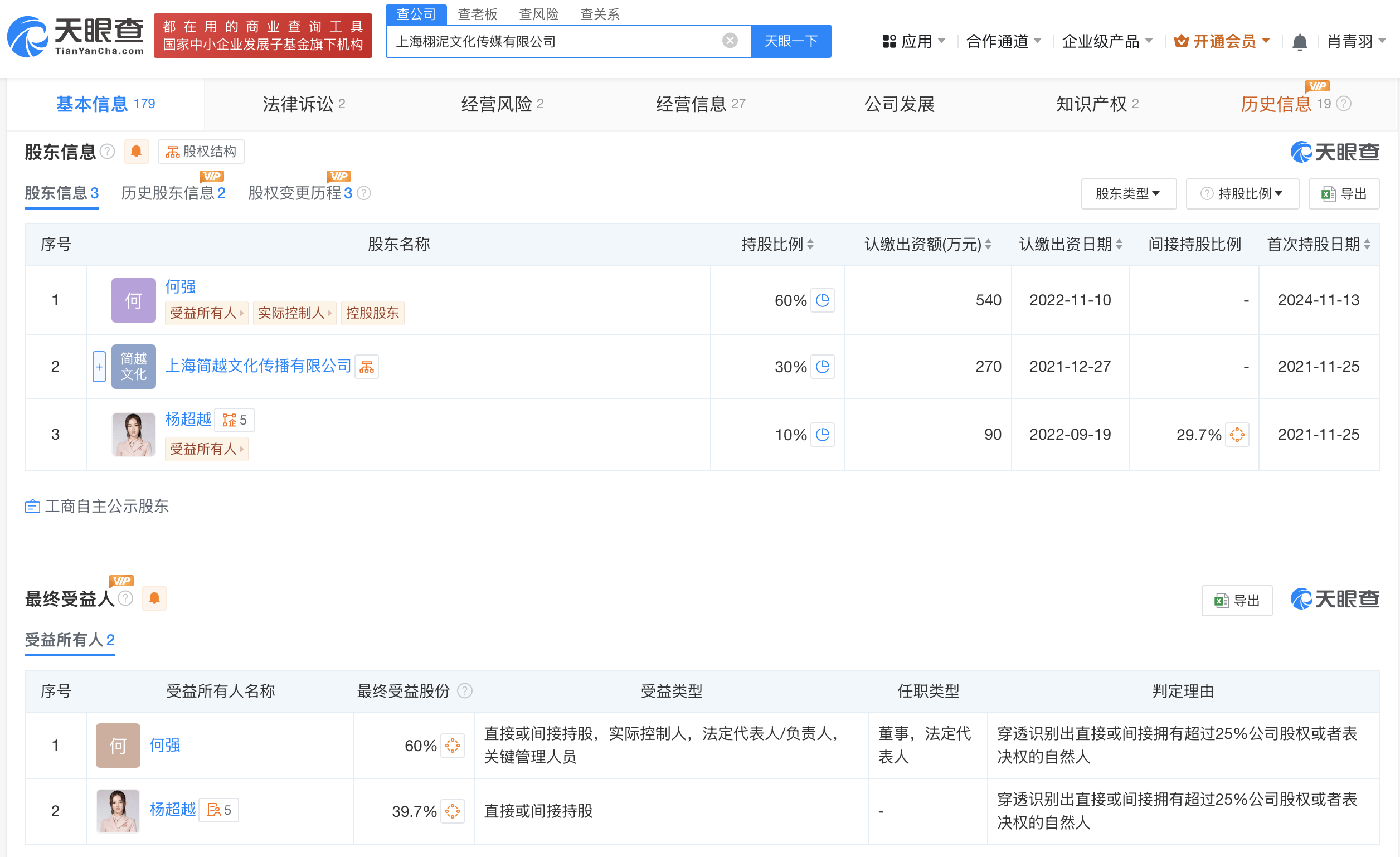This screenshot has height=857, width=1400.
Task: Click the TianYanCha logo in header
Action: pyautogui.click(x=76, y=37)
